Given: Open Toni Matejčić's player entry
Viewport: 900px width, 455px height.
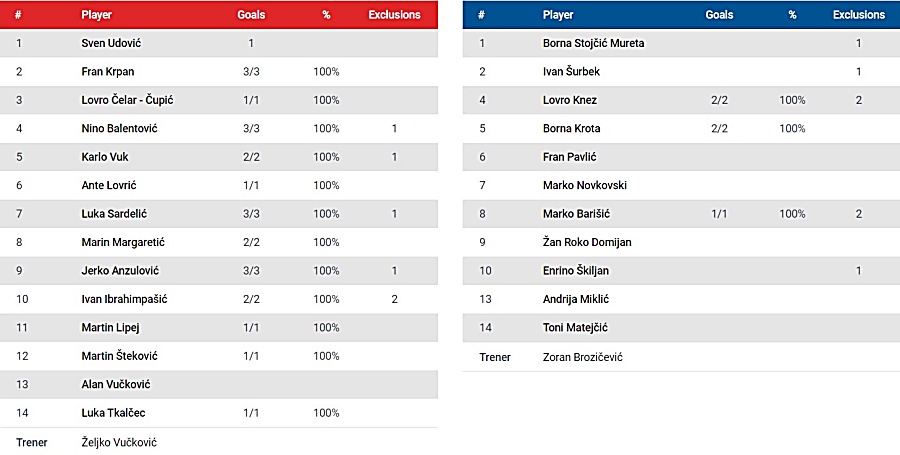Looking at the screenshot, I should pos(575,328).
